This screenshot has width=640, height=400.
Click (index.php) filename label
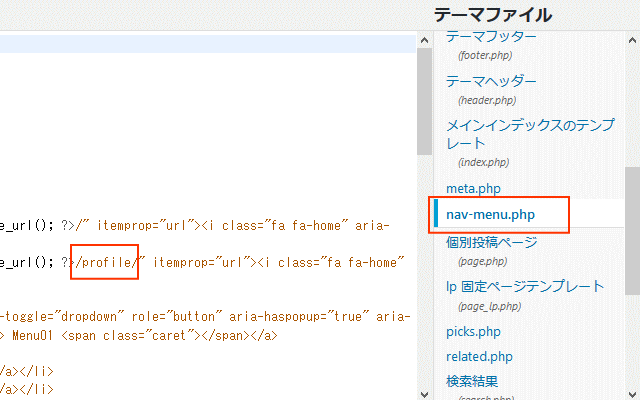coord(483,162)
